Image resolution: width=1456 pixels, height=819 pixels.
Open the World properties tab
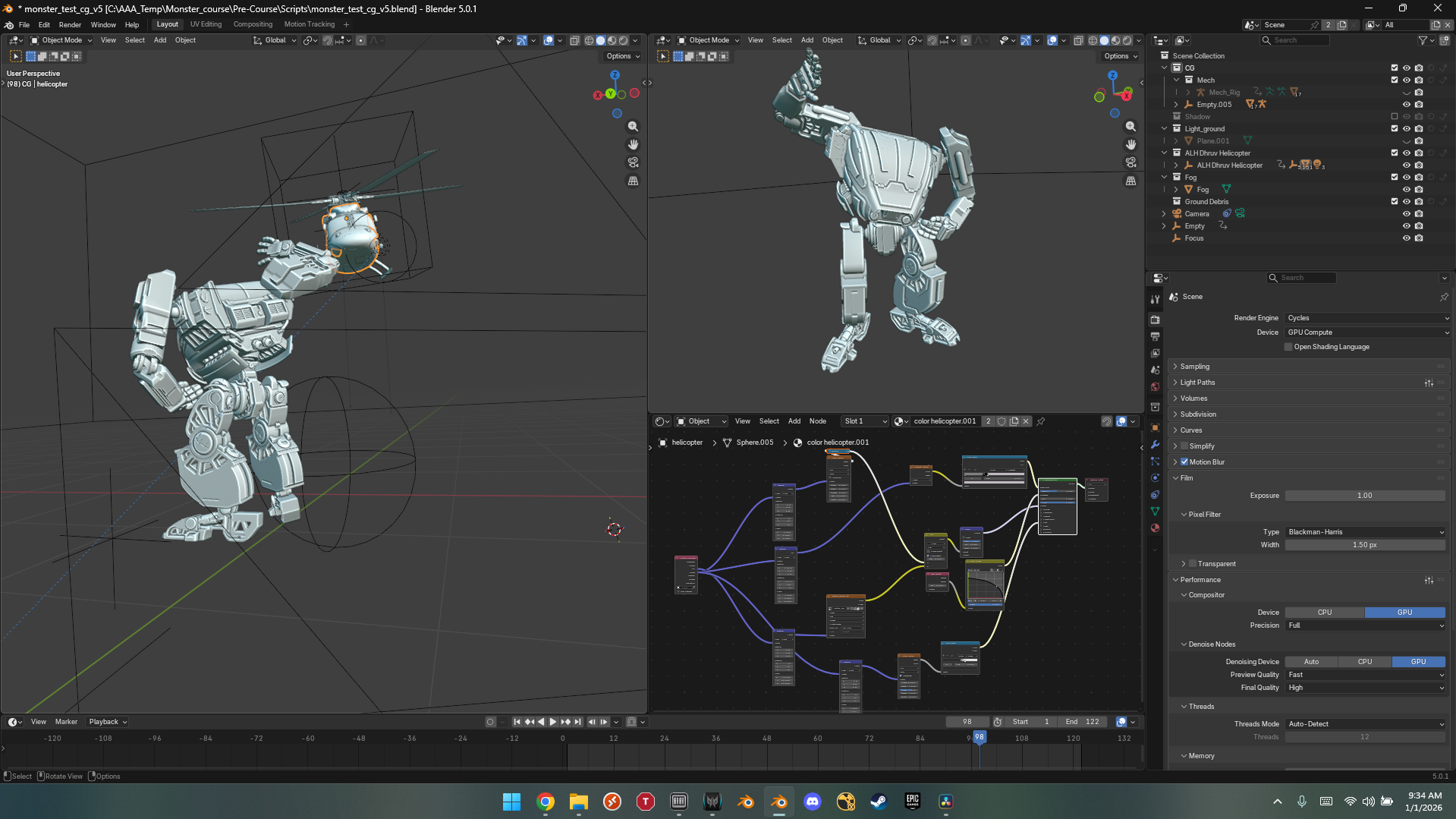click(x=1155, y=387)
